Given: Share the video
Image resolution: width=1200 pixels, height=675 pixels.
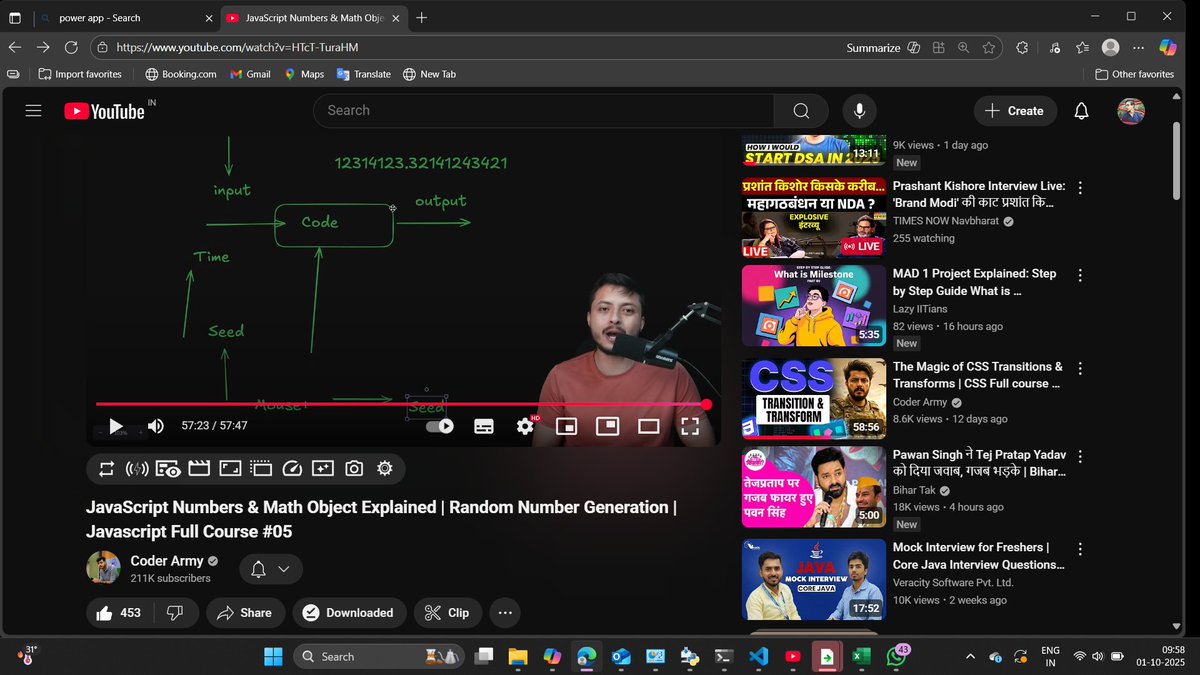Looking at the screenshot, I should coord(245,613).
